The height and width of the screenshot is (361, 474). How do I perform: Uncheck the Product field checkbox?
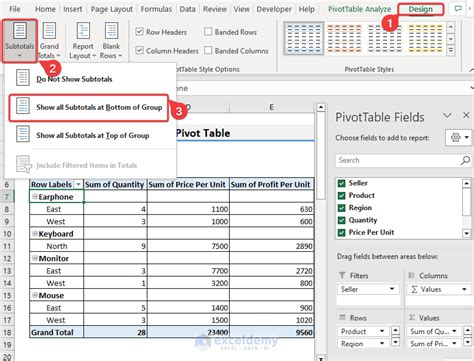coord(341,195)
